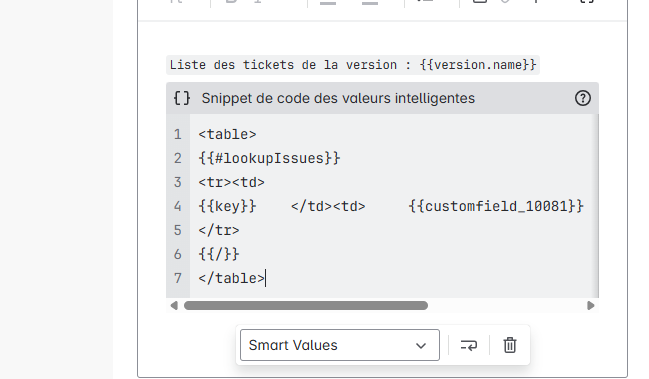
Task: Click the {{#lookupIssues}} code line
Action: [269, 158]
